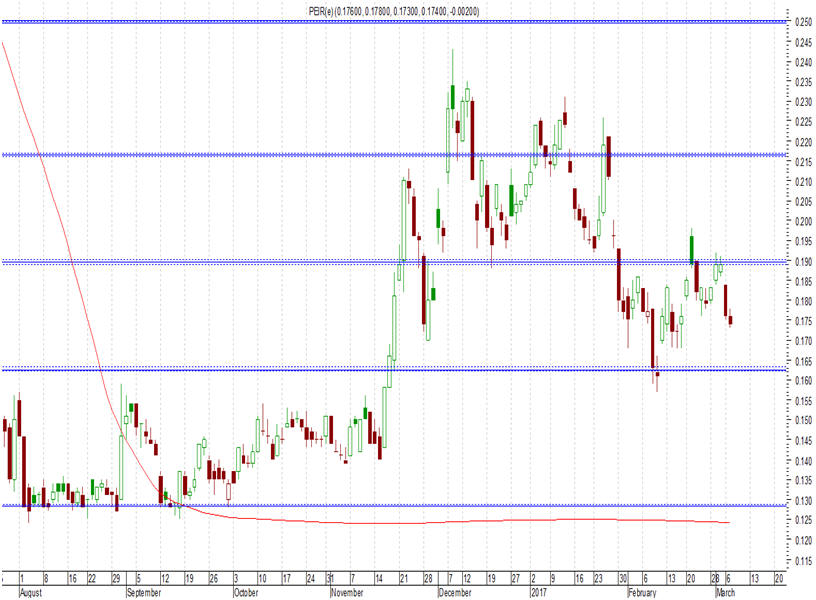Click the 0.190 price axis label

pos(804,261)
